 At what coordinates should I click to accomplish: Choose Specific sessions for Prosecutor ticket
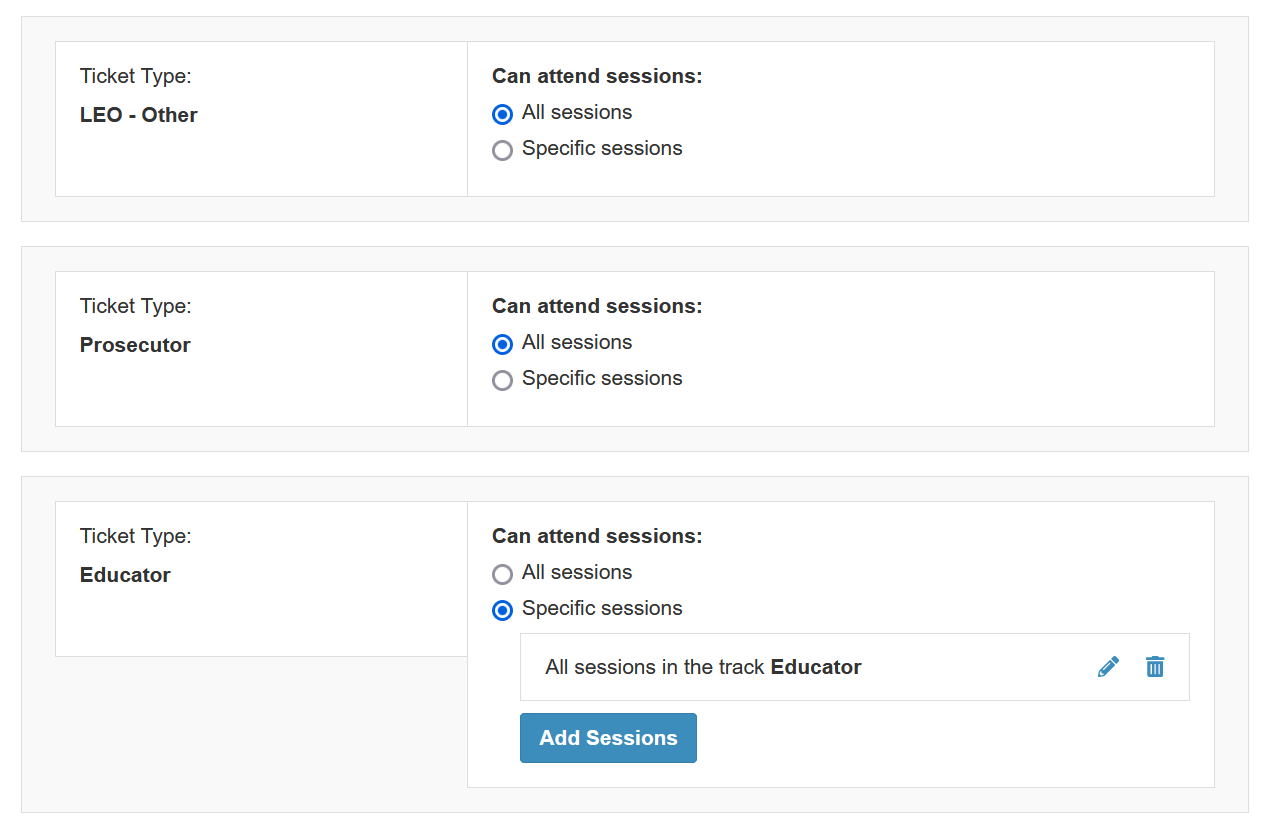503,380
